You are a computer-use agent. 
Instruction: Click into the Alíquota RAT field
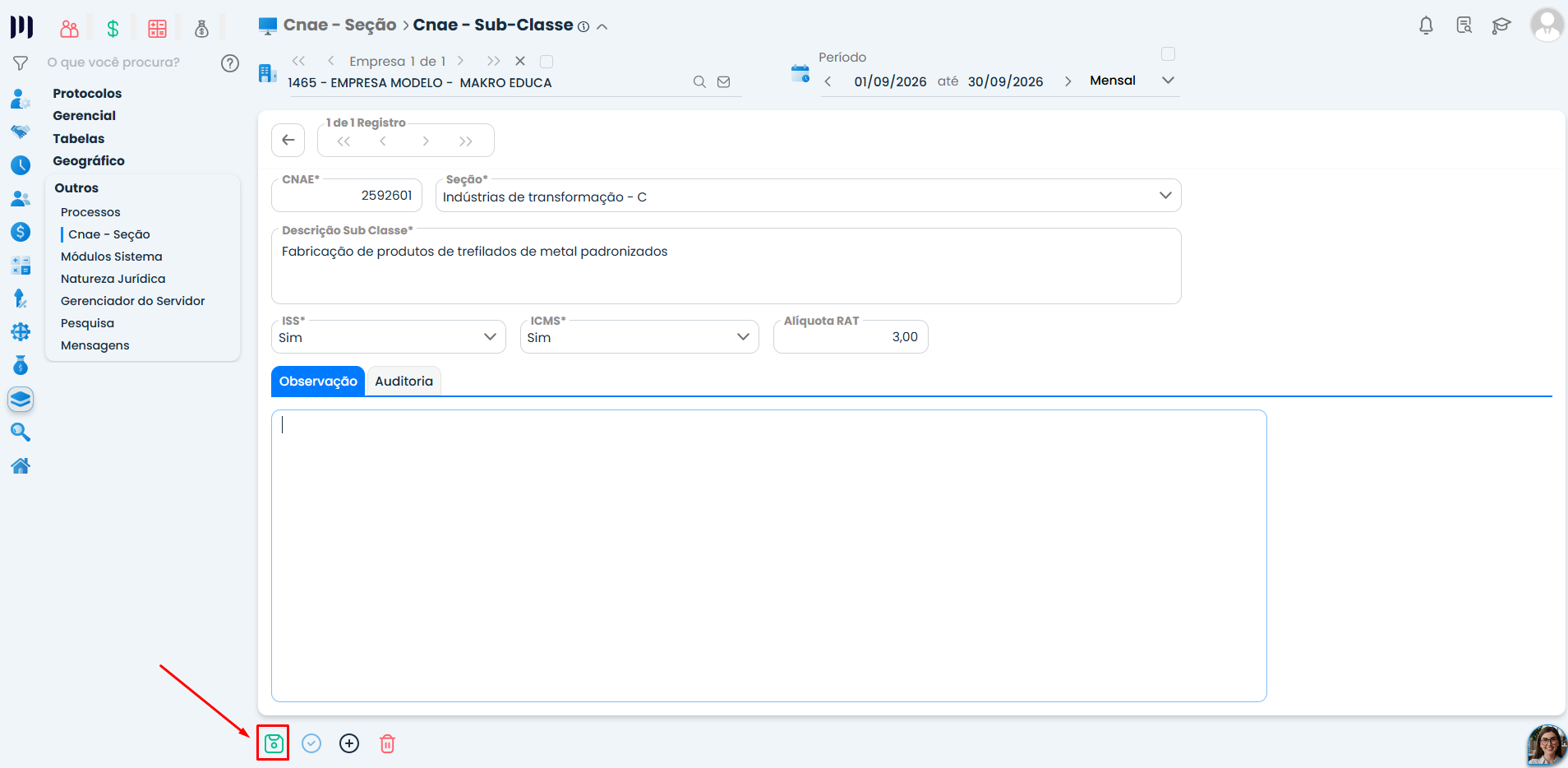pos(851,336)
